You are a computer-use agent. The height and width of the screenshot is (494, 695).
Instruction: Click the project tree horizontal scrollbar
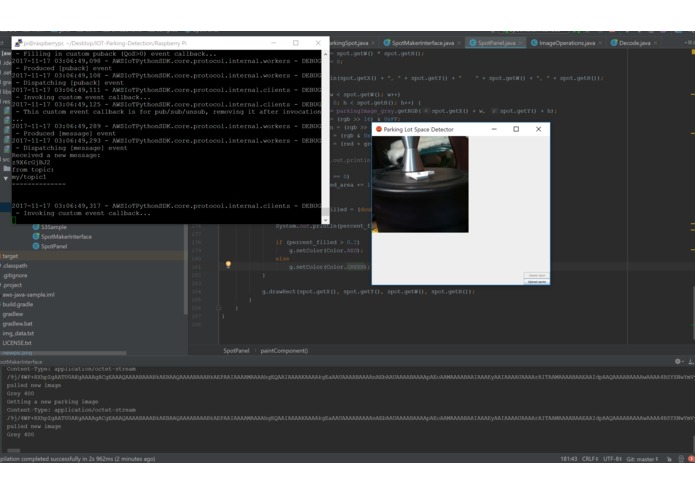tap(63, 353)
